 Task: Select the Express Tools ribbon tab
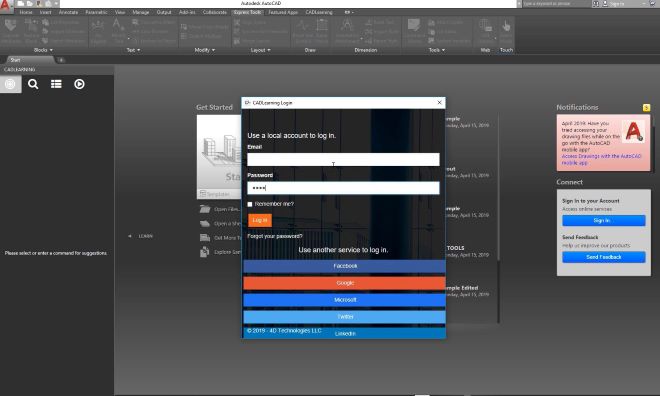click(248, 13)
